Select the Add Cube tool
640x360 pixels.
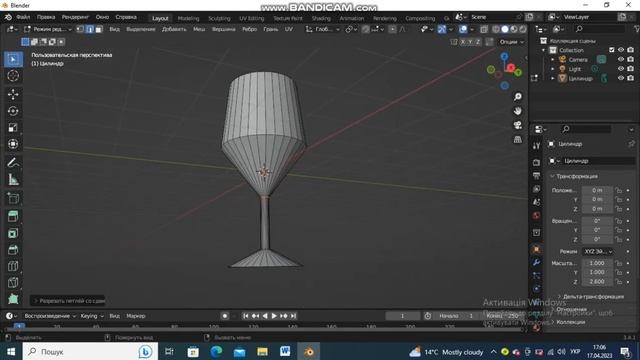tap(13, 198)
